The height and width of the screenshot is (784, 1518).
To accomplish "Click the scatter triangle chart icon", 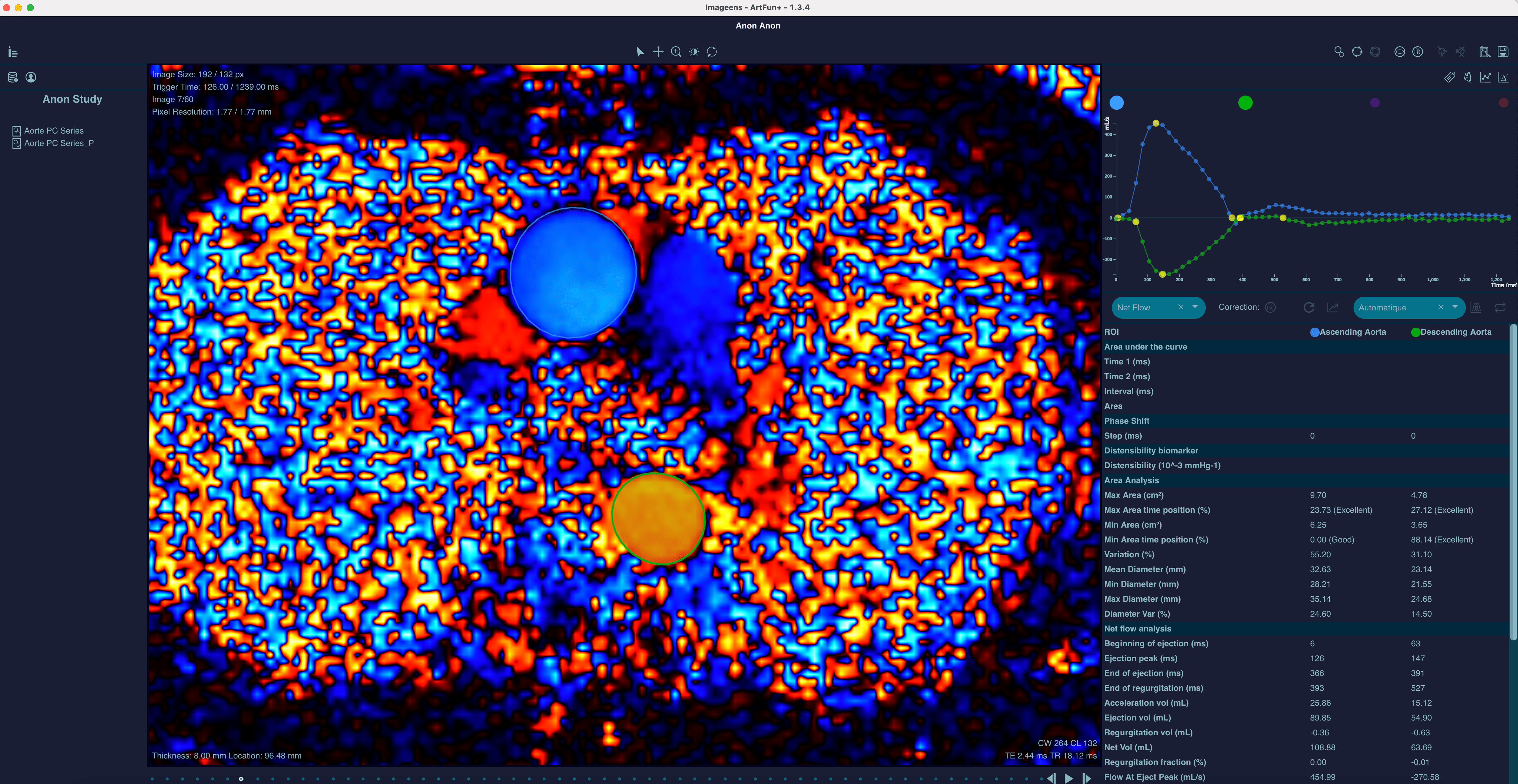I will [x=1503, y=77].
